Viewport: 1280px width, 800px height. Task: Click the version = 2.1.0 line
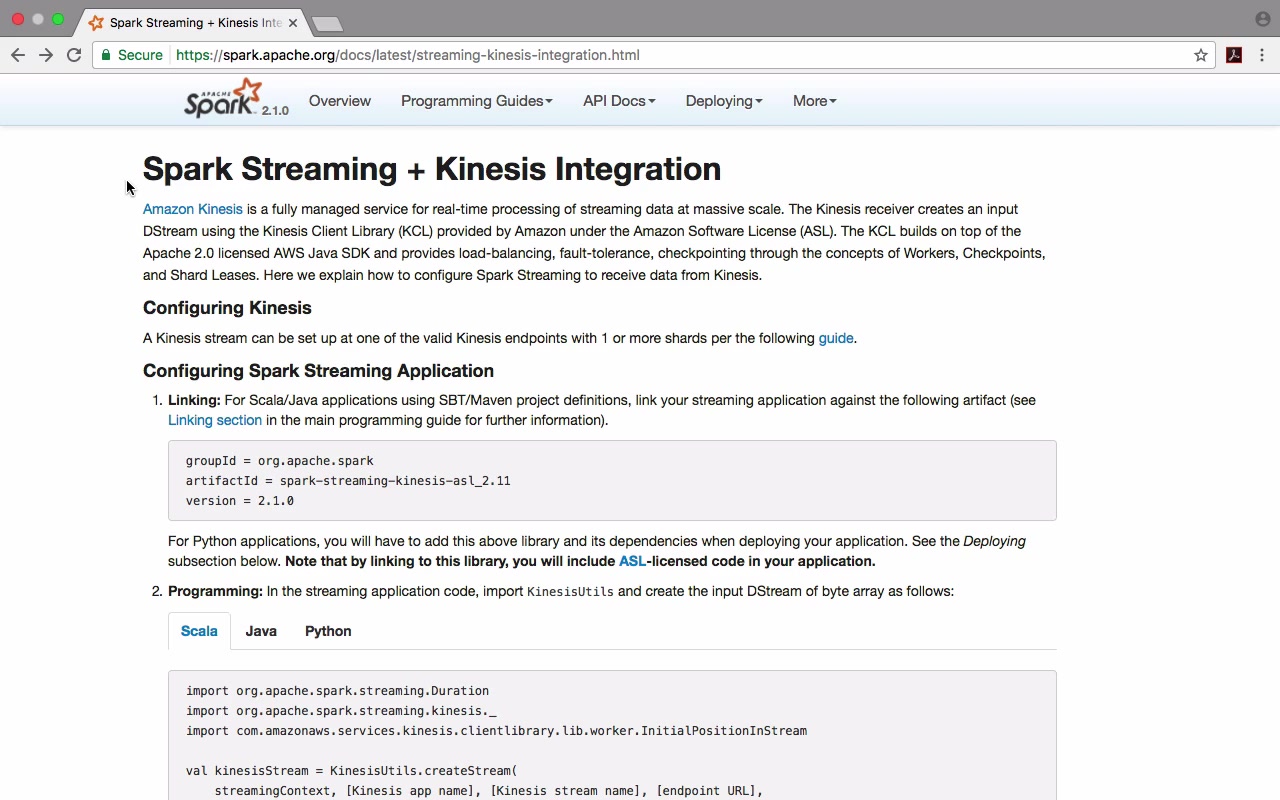240,501
